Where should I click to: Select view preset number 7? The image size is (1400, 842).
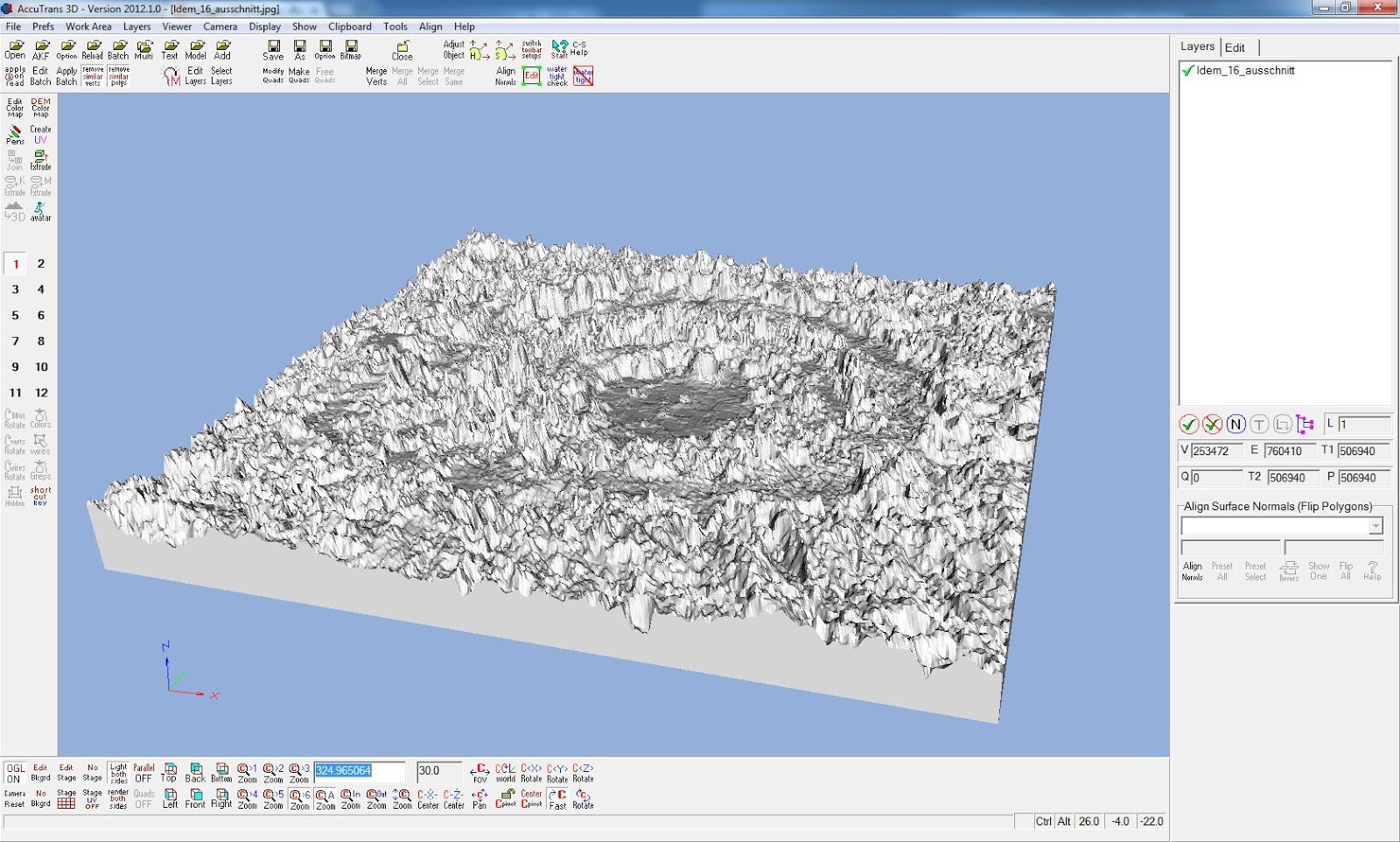pos(15,341)
